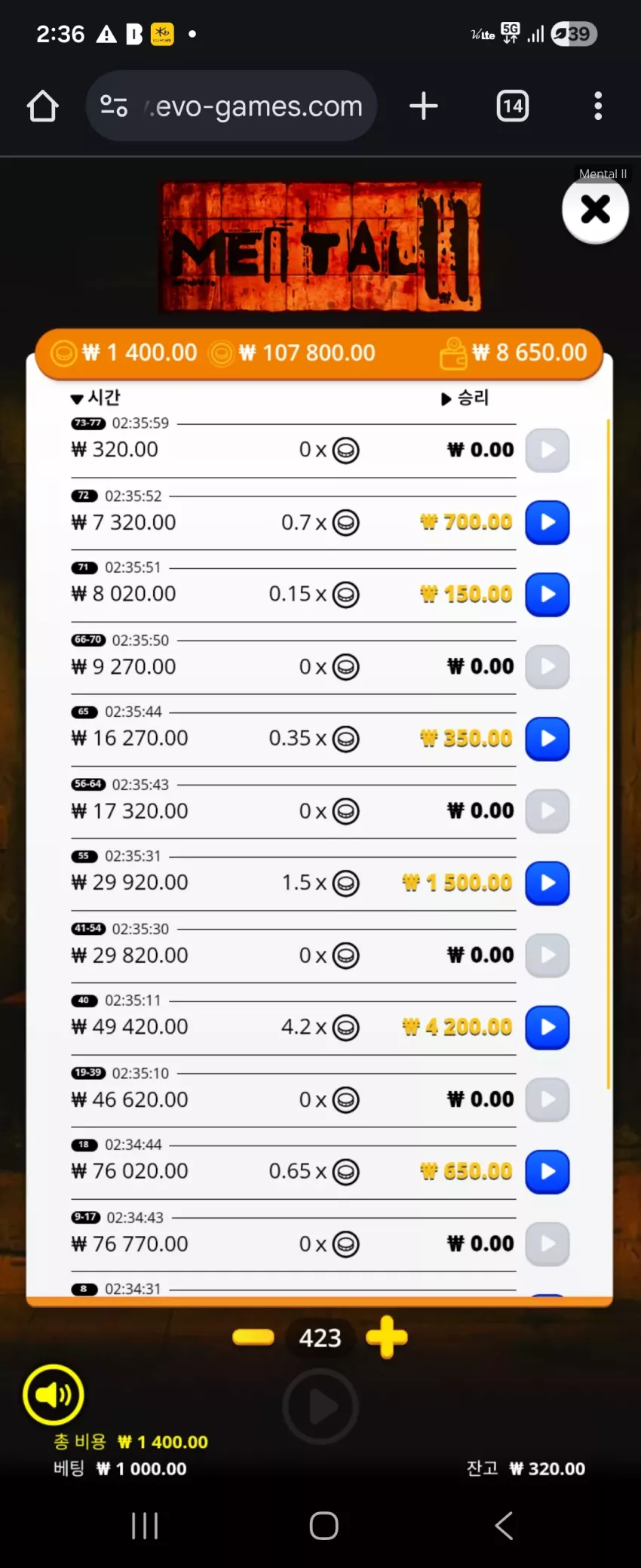
Task: Tap the orange history scrollbar
Action: click(x=608, y=753)
